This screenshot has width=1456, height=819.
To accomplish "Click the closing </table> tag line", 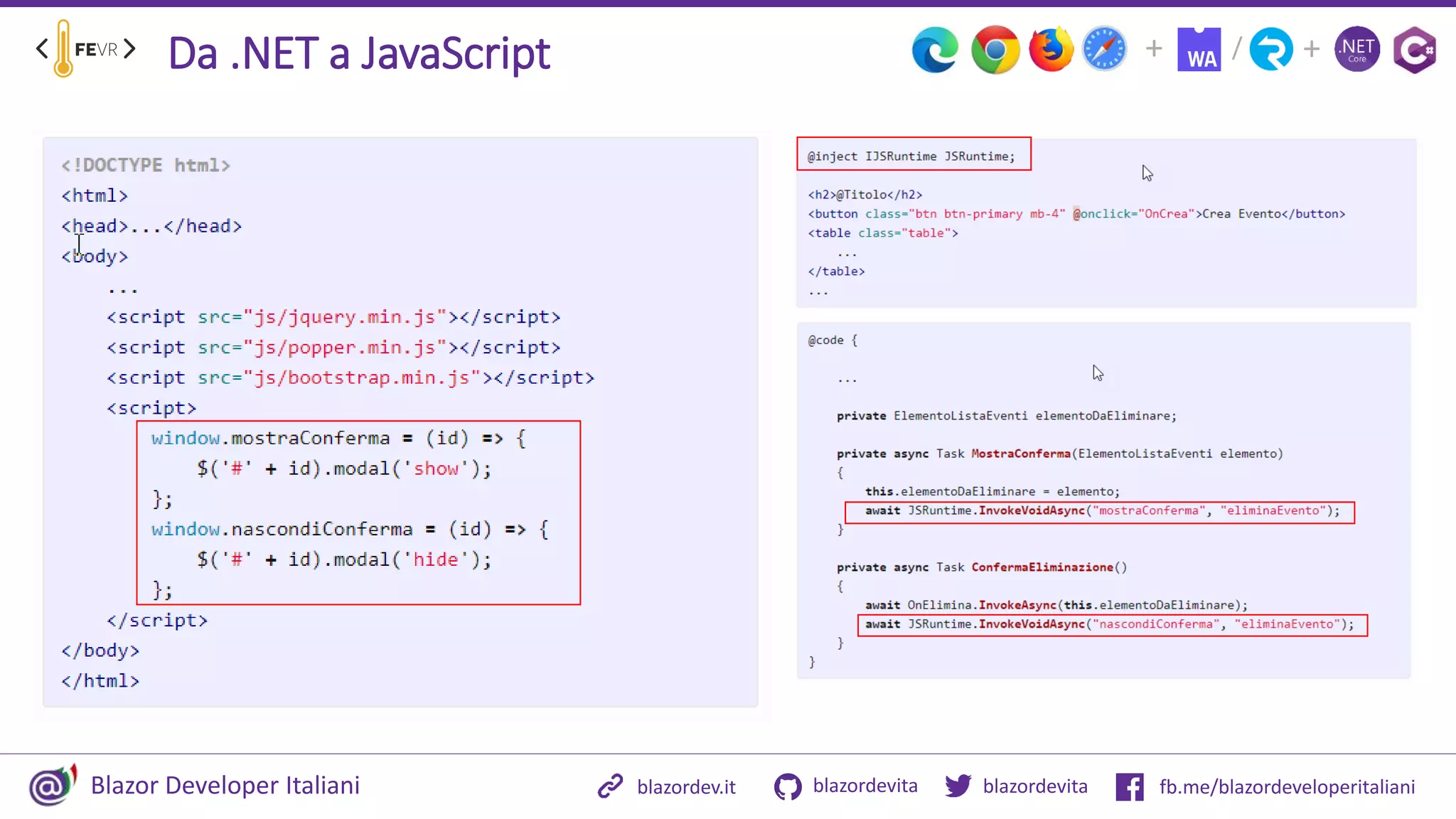I will pyautogui.click(x=836, y=271).
